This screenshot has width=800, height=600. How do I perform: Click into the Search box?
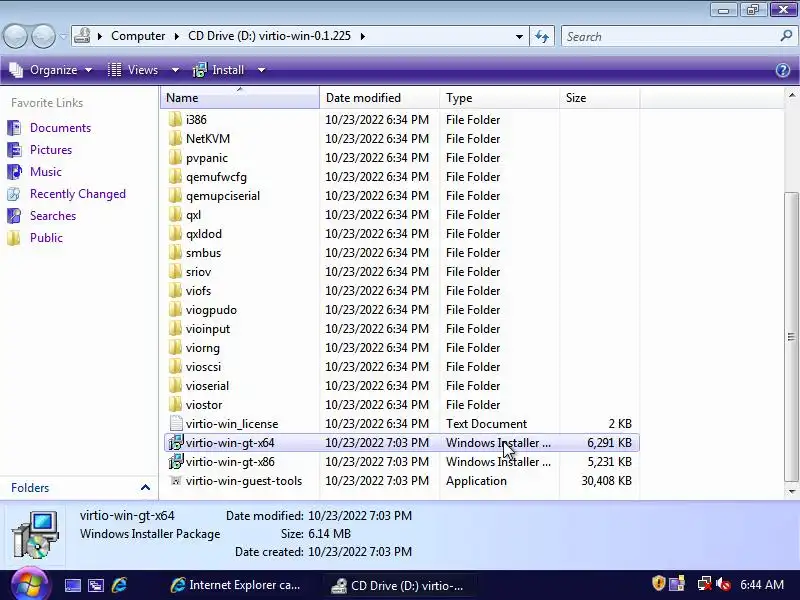tap(671, 37)
